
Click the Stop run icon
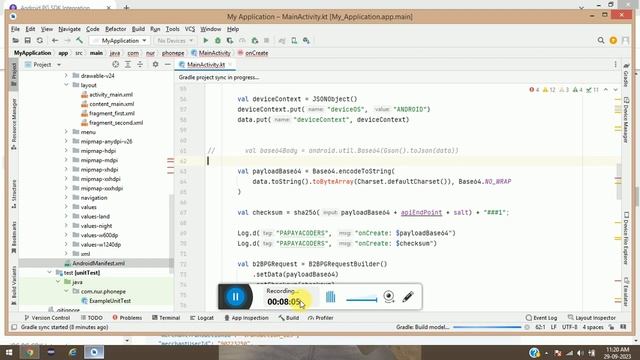267,40
